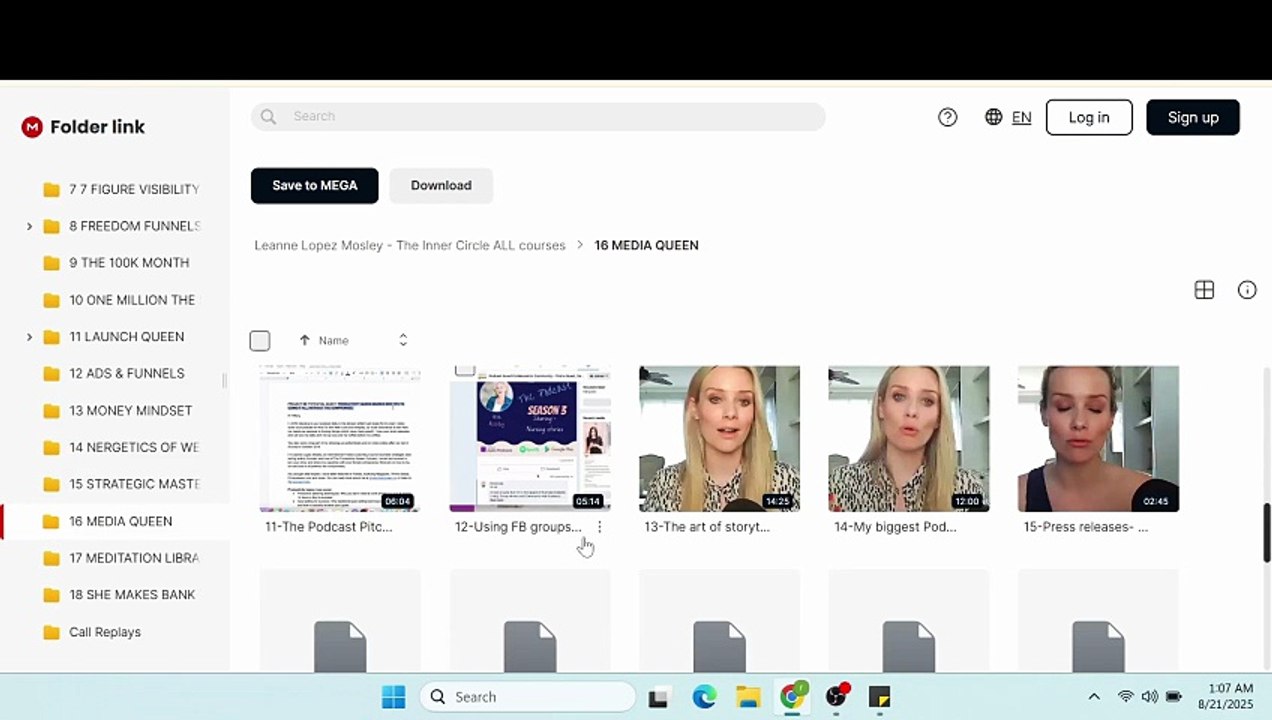Click the globe language icon
The width and height of the screenshot is (1272, 720).
point(993,117)
